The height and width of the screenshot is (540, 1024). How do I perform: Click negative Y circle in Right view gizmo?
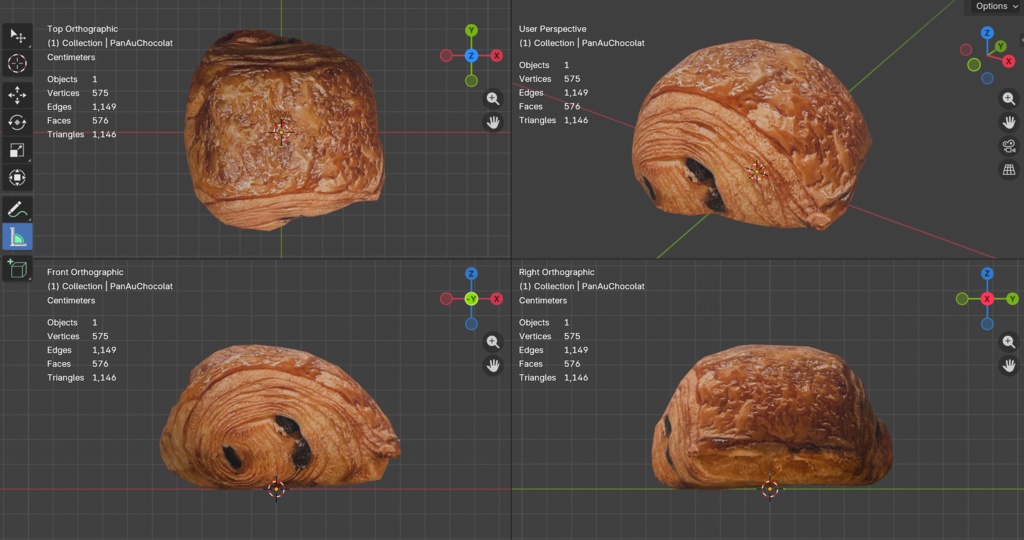click(962, 299)
